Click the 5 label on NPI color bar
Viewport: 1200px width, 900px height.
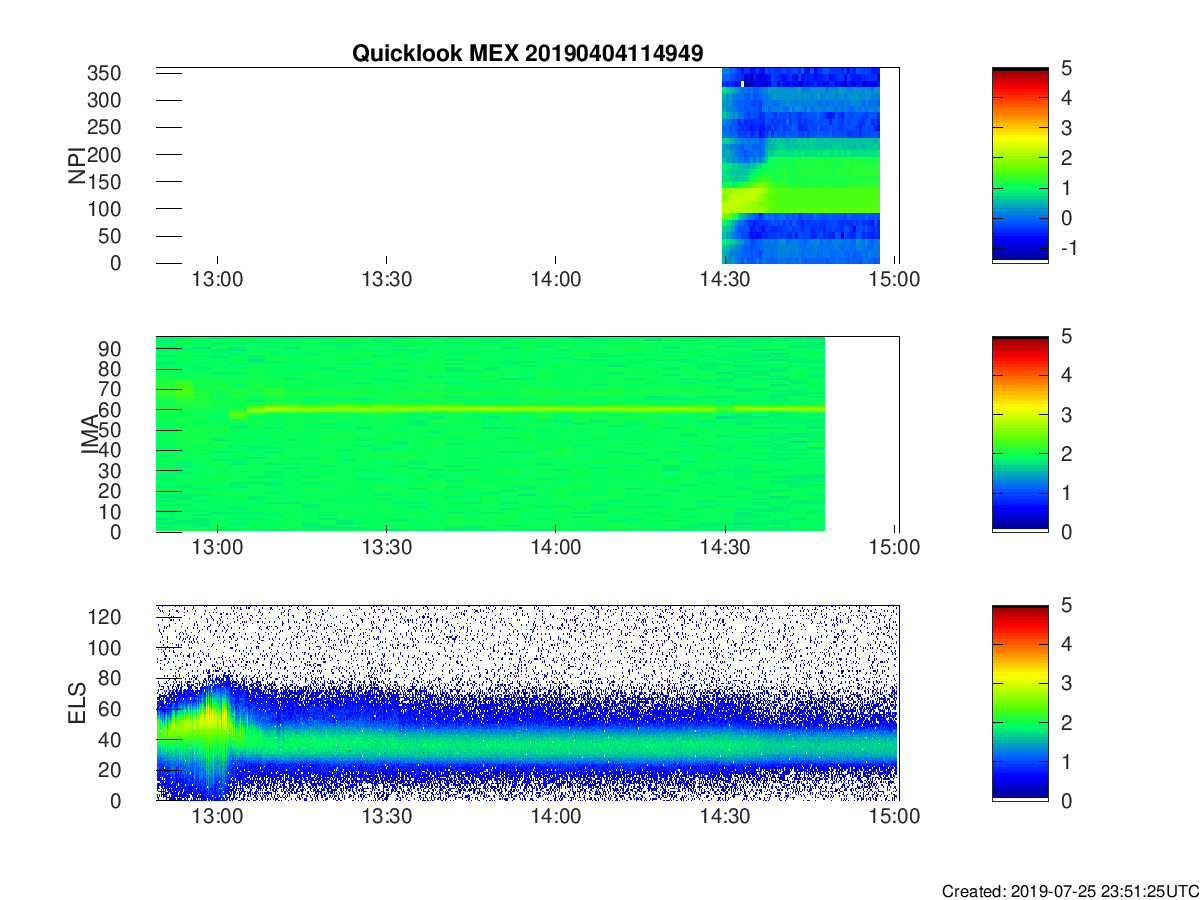(x=1065, y=69)
